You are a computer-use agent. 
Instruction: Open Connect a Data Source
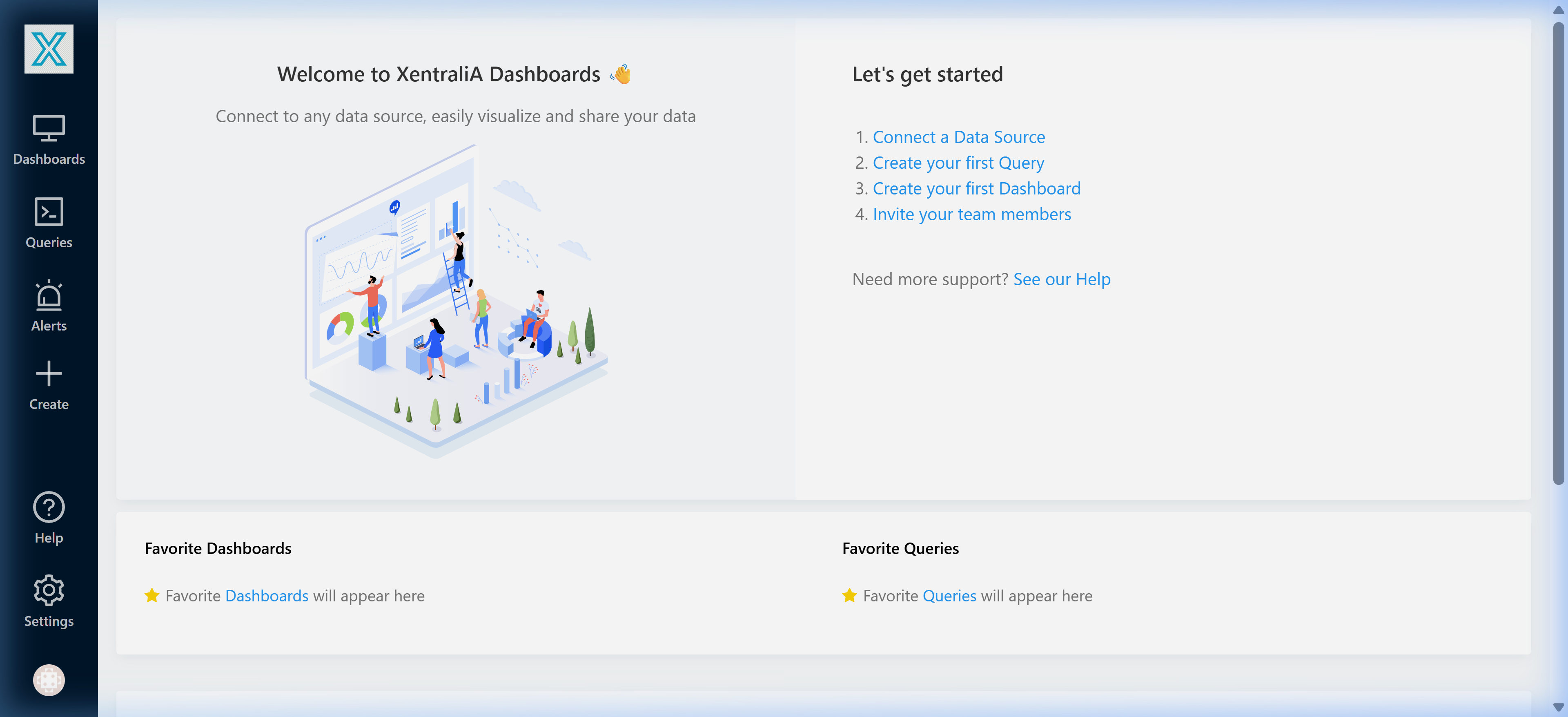point(959,136)
